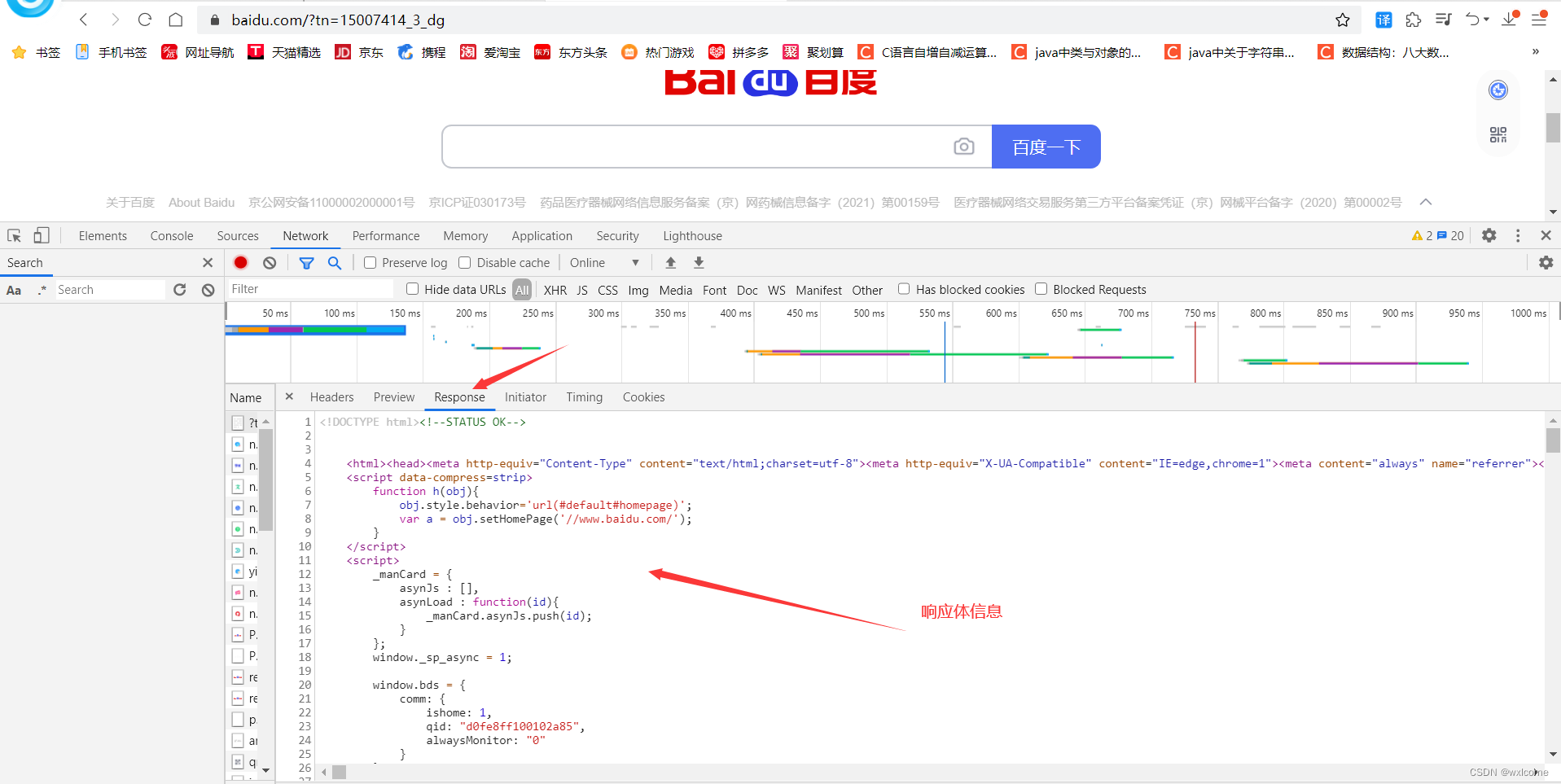Image resolution: width=1561 pixels, height=784 pixels.
Task: Click the browser back arrow
Action: coord(83,20)
